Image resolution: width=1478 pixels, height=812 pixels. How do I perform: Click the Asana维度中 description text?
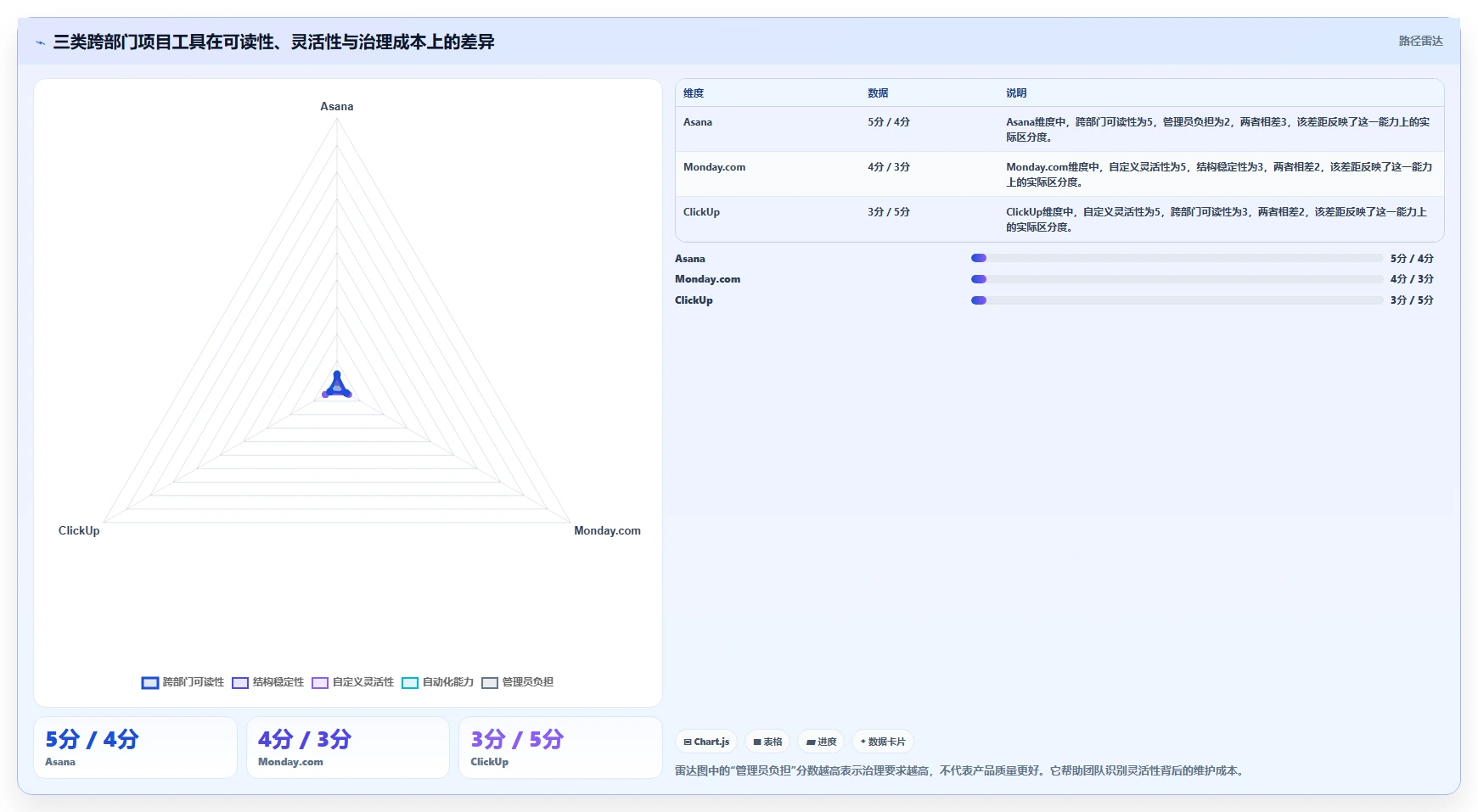1218,130
